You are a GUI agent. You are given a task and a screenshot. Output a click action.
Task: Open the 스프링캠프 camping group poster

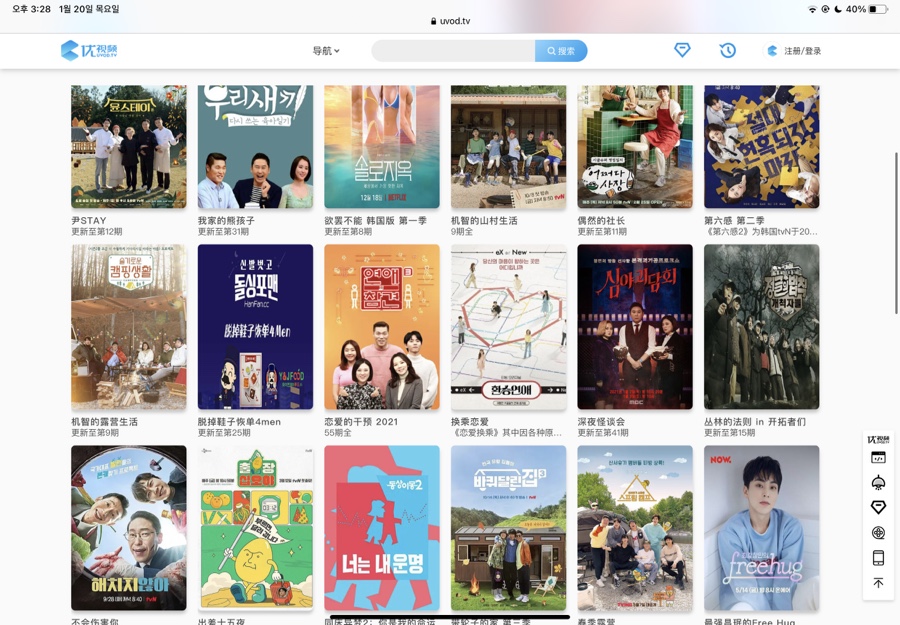(635, 527)
